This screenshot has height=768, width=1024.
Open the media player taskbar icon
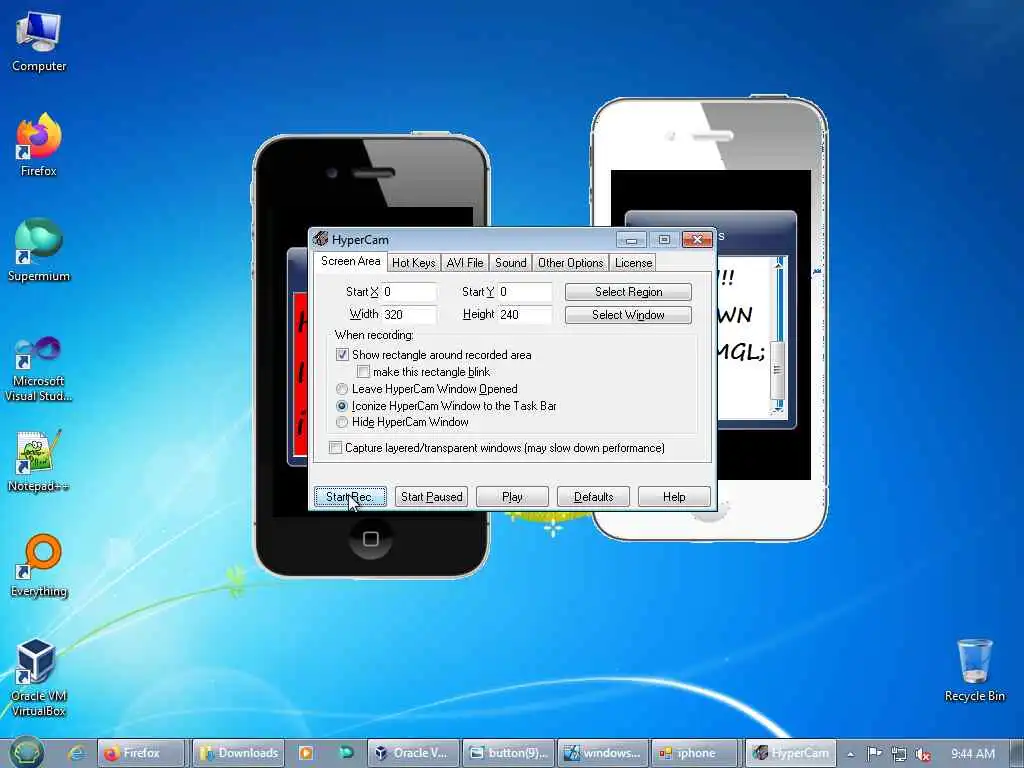(306, 753)
